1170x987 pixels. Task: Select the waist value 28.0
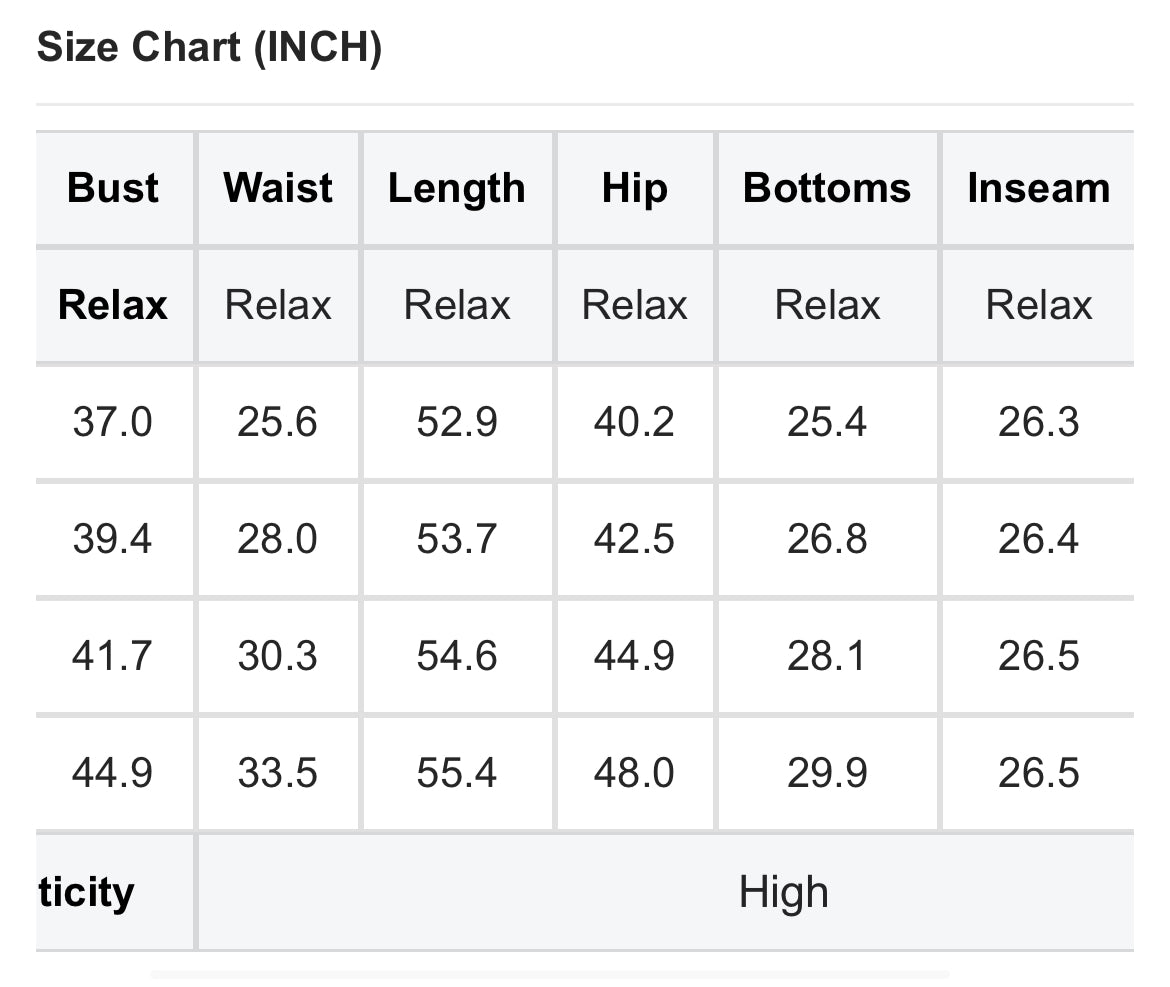pyautogui.click(x=278, y=539)
